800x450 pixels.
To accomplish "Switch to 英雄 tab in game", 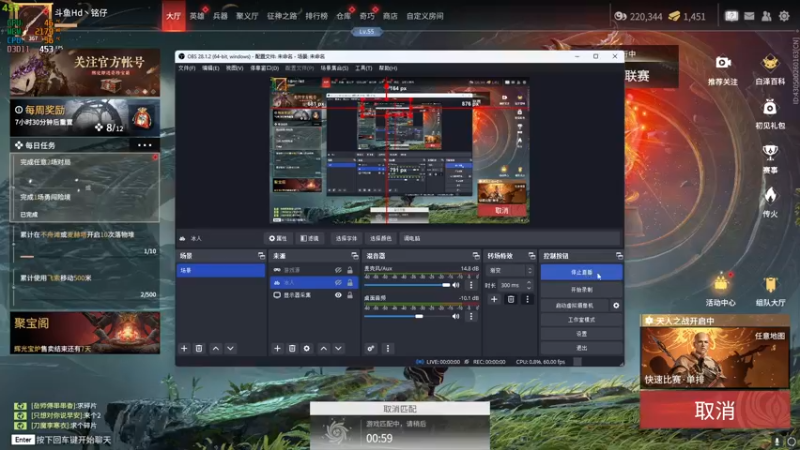I will point(197,16).
